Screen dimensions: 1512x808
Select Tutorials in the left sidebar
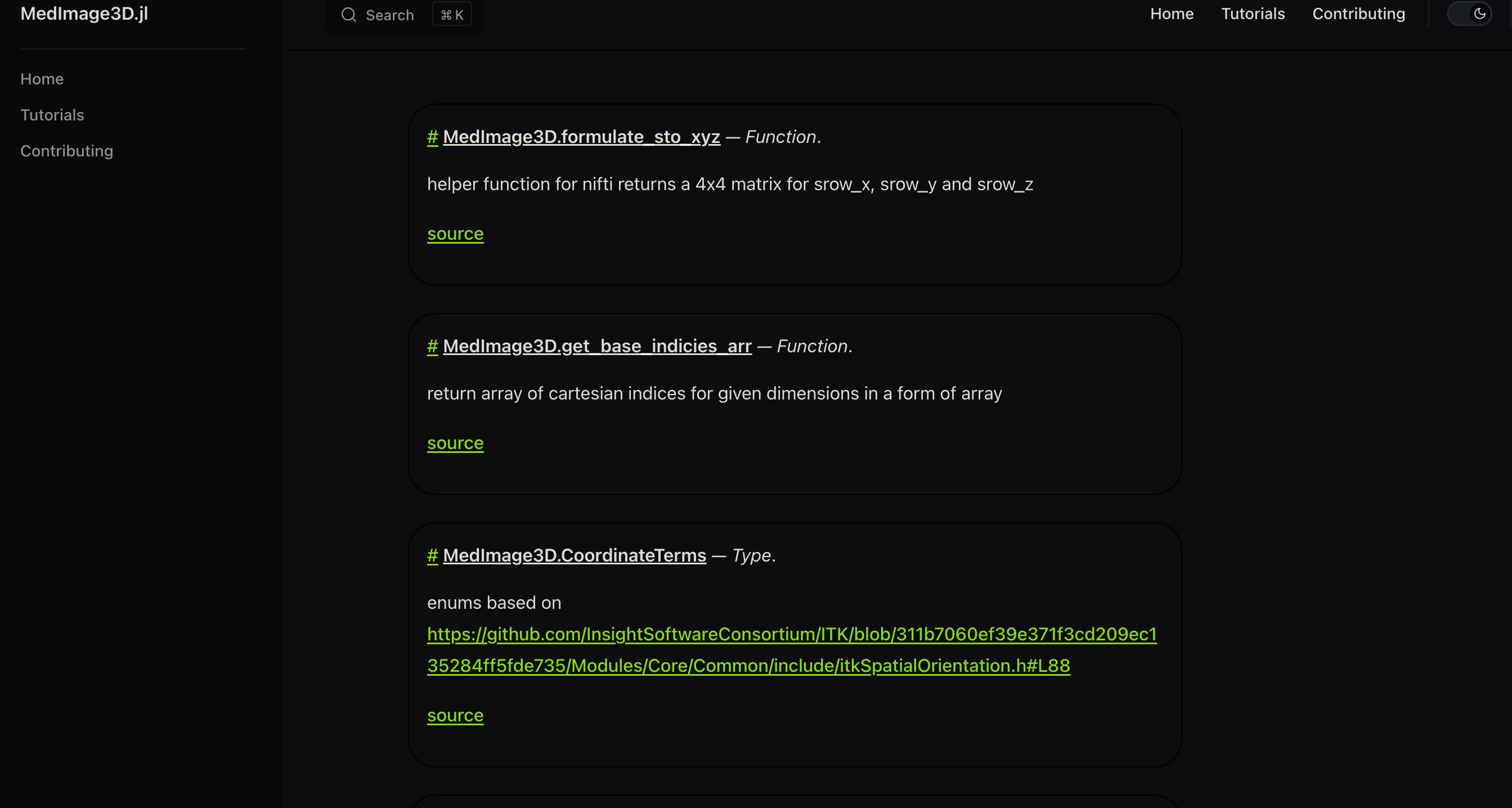pos(52,114)
